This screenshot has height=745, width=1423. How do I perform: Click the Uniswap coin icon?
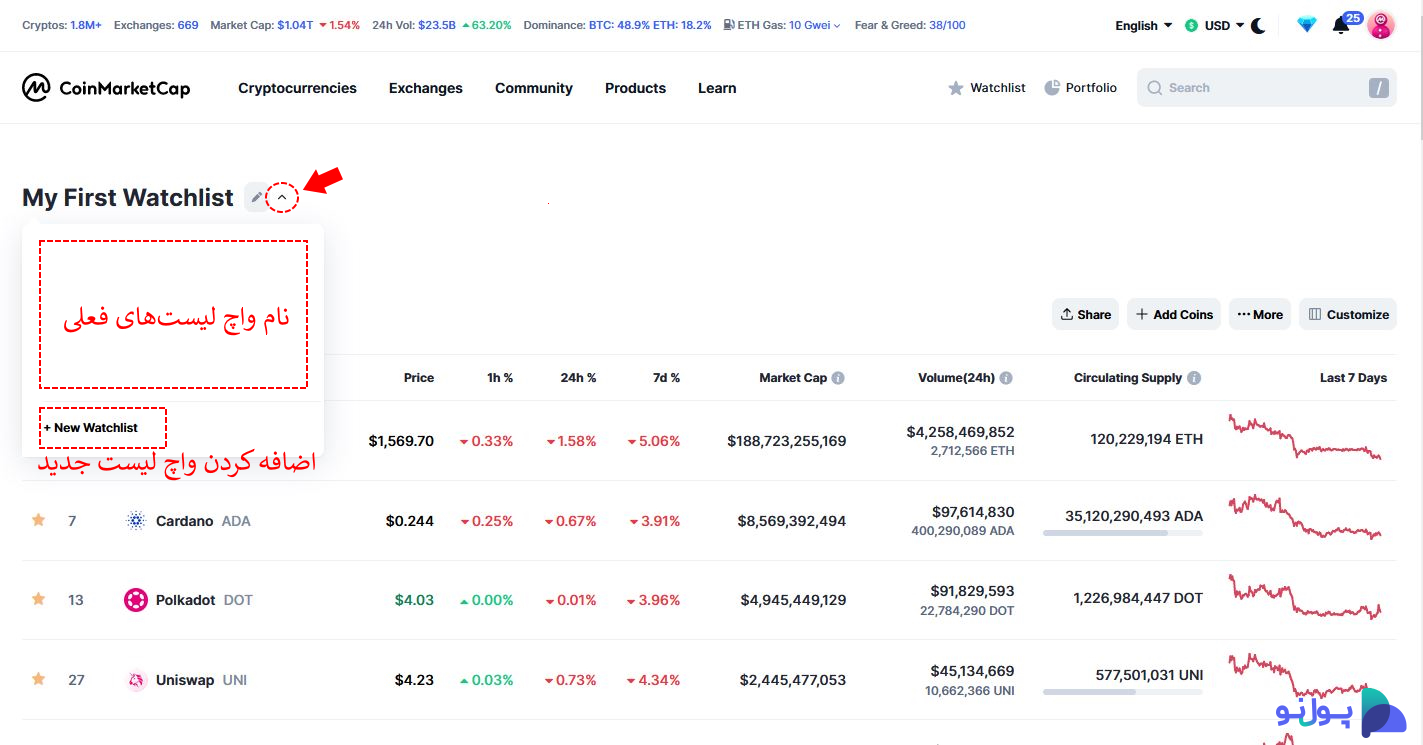pos(135,680)
